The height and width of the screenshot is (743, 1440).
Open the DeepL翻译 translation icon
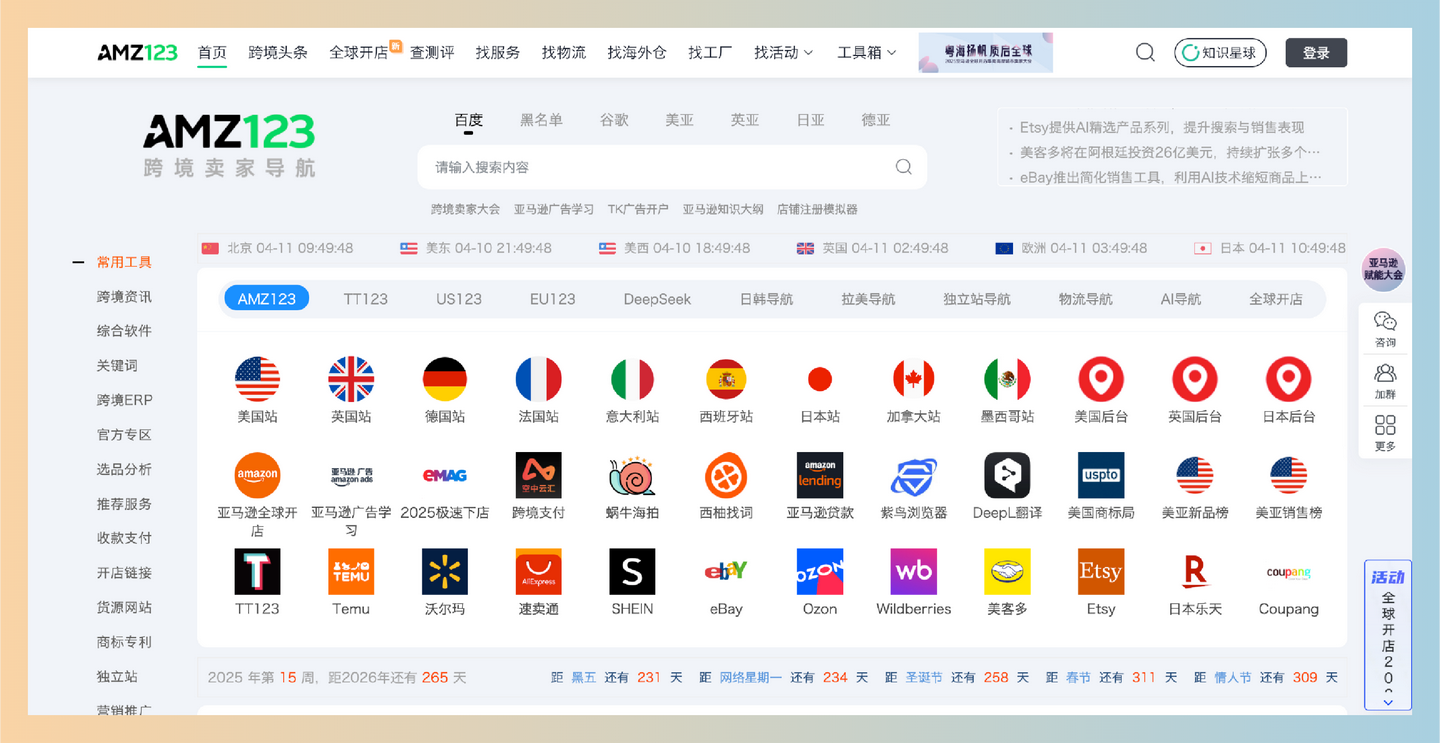pyautogui.click(x=1007, y=475)
